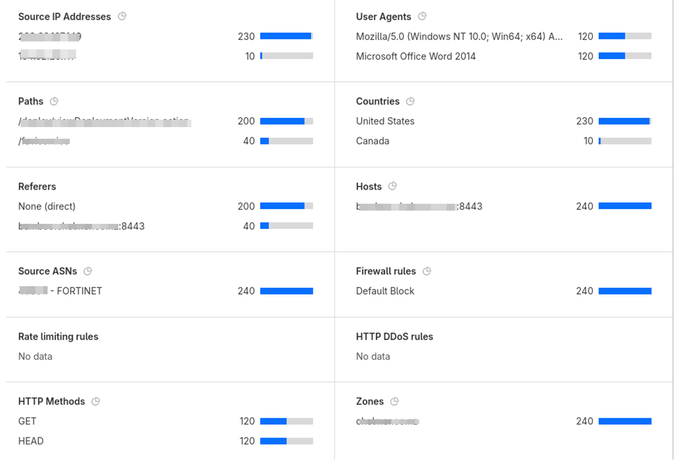Select United States in Countries list
Screen dimensions: 683x463
click(x=385, y=121)
